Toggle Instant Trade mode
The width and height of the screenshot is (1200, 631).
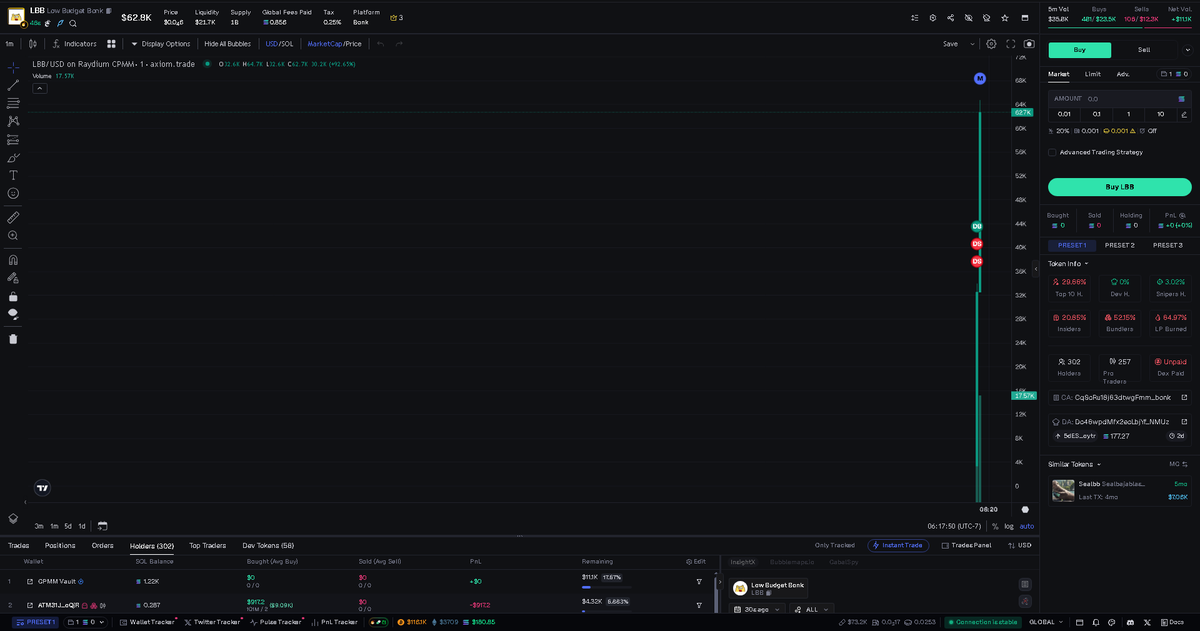[x=898, y=546]
